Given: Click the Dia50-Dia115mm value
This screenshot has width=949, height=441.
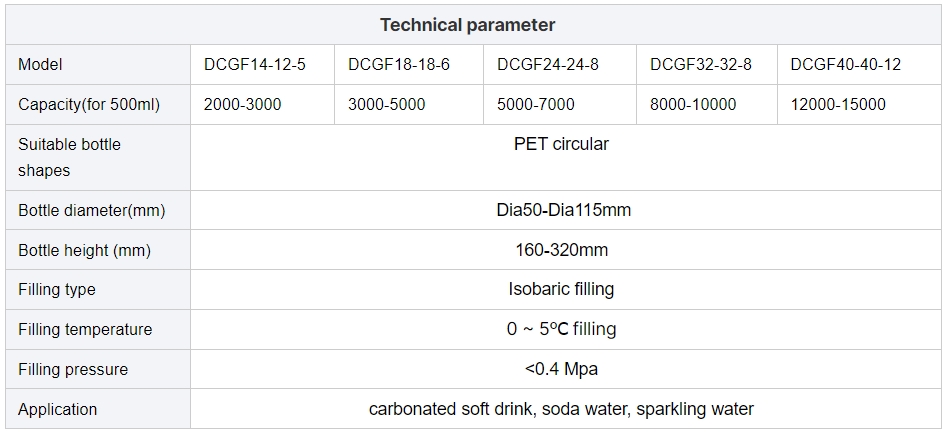Looking at the screenshot, I should pyautogui.click(x=563, y=210).
